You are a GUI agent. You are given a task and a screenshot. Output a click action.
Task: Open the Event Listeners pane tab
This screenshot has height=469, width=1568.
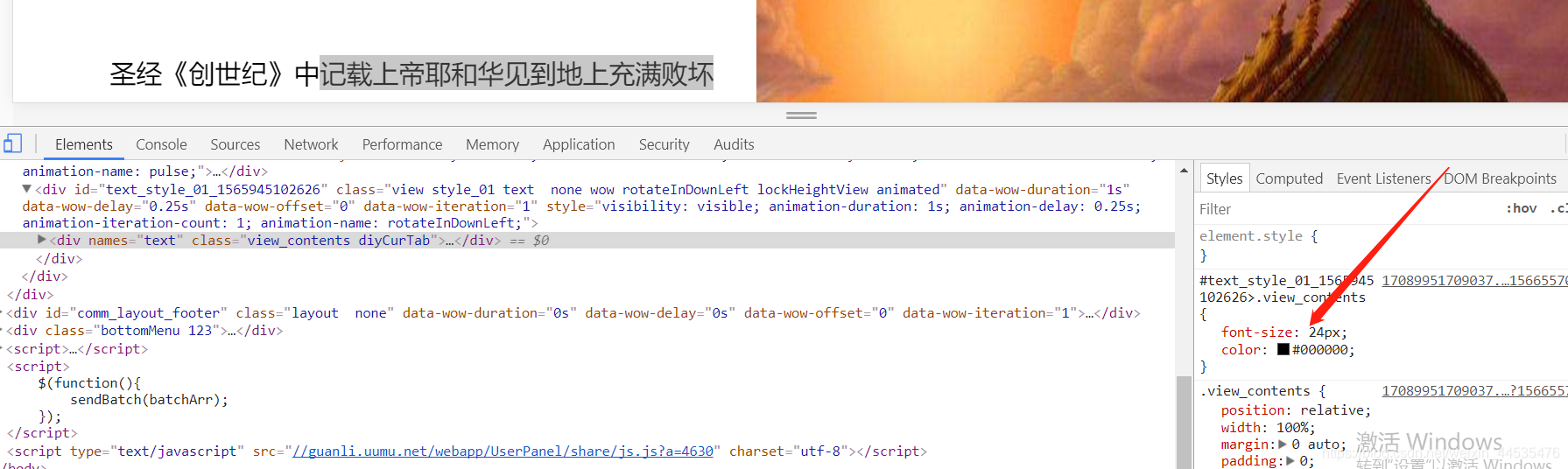(1383, 178)
